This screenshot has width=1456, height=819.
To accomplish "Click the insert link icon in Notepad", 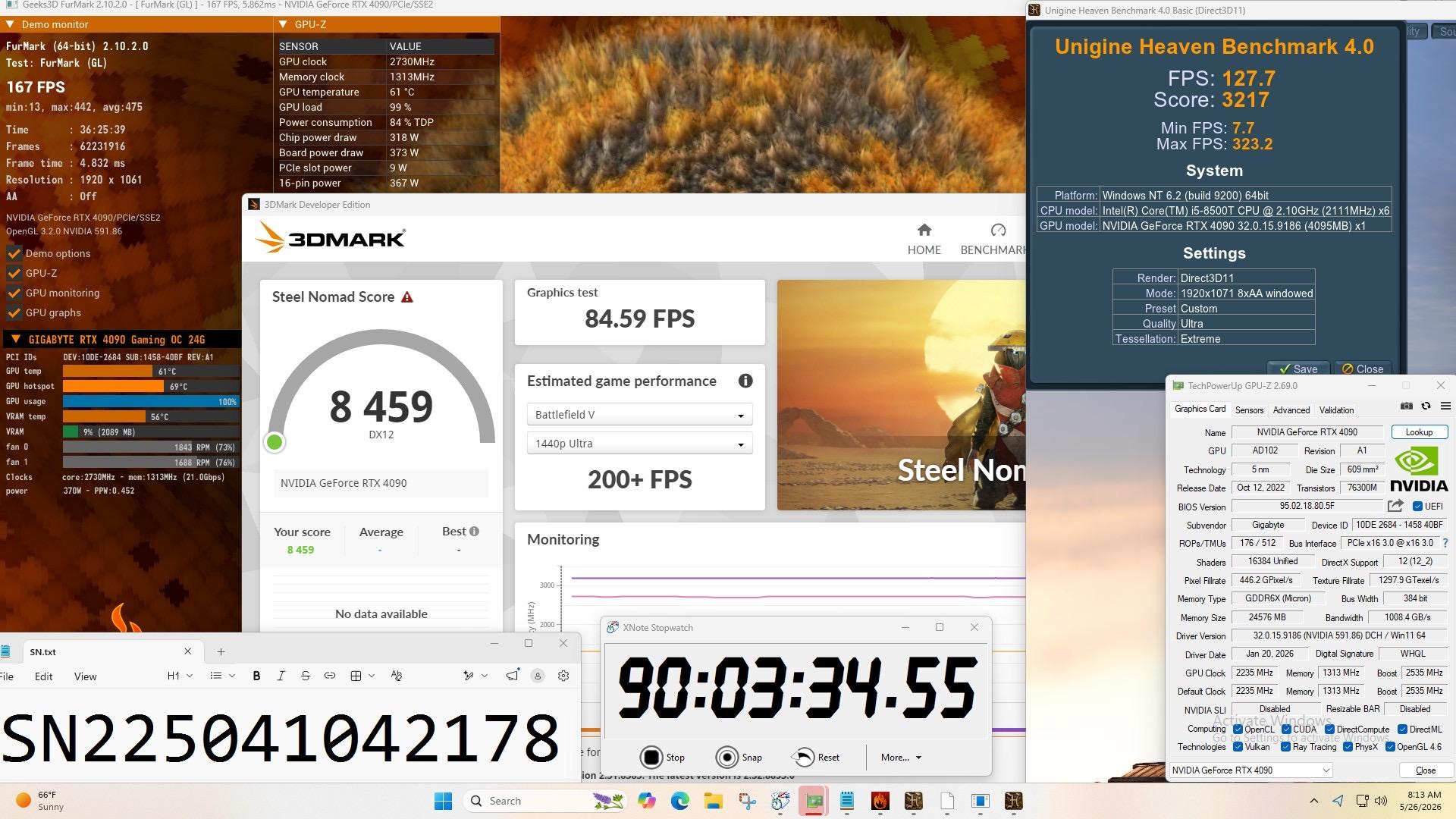I will 329,676.
